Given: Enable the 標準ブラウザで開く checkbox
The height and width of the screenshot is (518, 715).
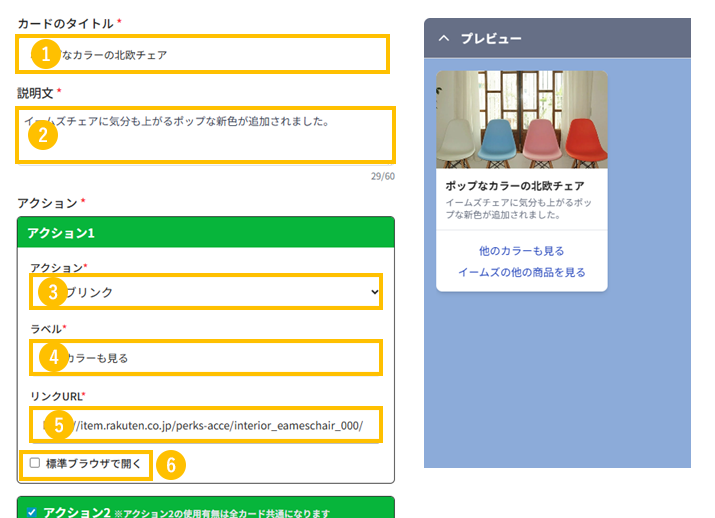Looking at the screenshot, I should (x=35, y=463).
